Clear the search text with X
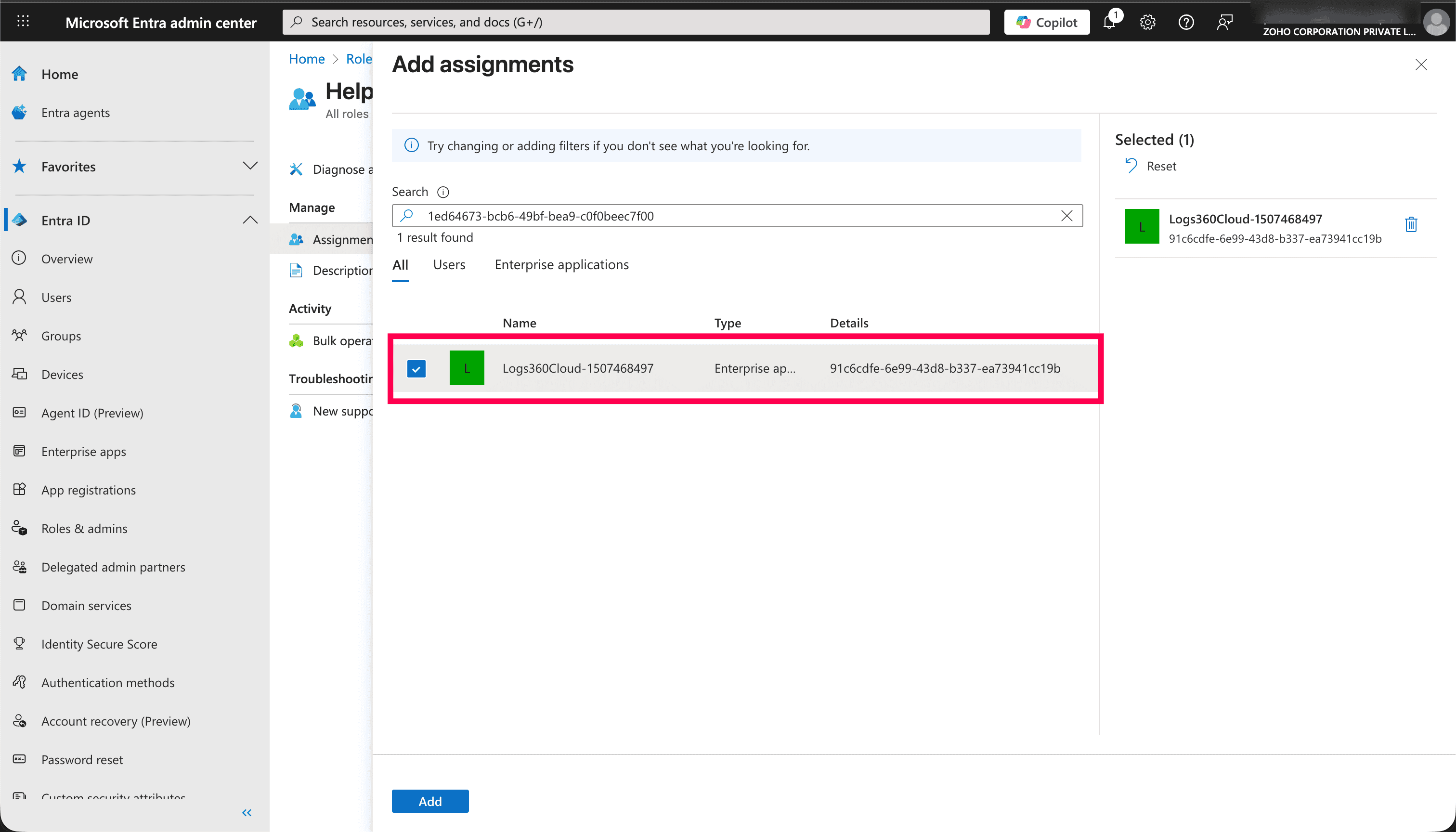Image resolution: width=1456 pixels, height=832 pixels. click(x=1066, y=215)
